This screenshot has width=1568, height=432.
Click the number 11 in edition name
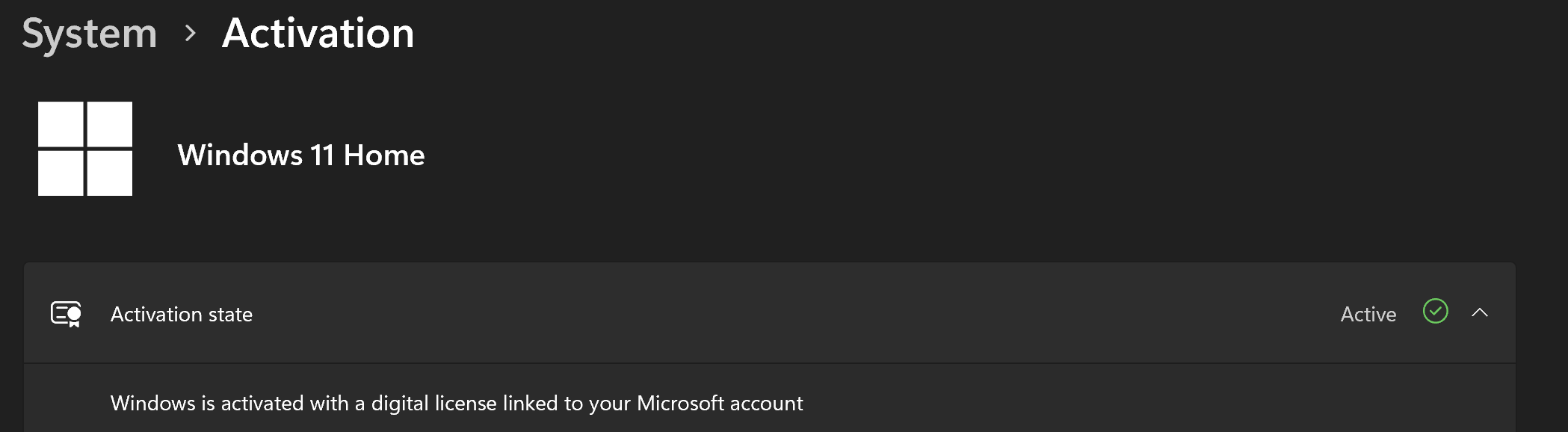321,155
